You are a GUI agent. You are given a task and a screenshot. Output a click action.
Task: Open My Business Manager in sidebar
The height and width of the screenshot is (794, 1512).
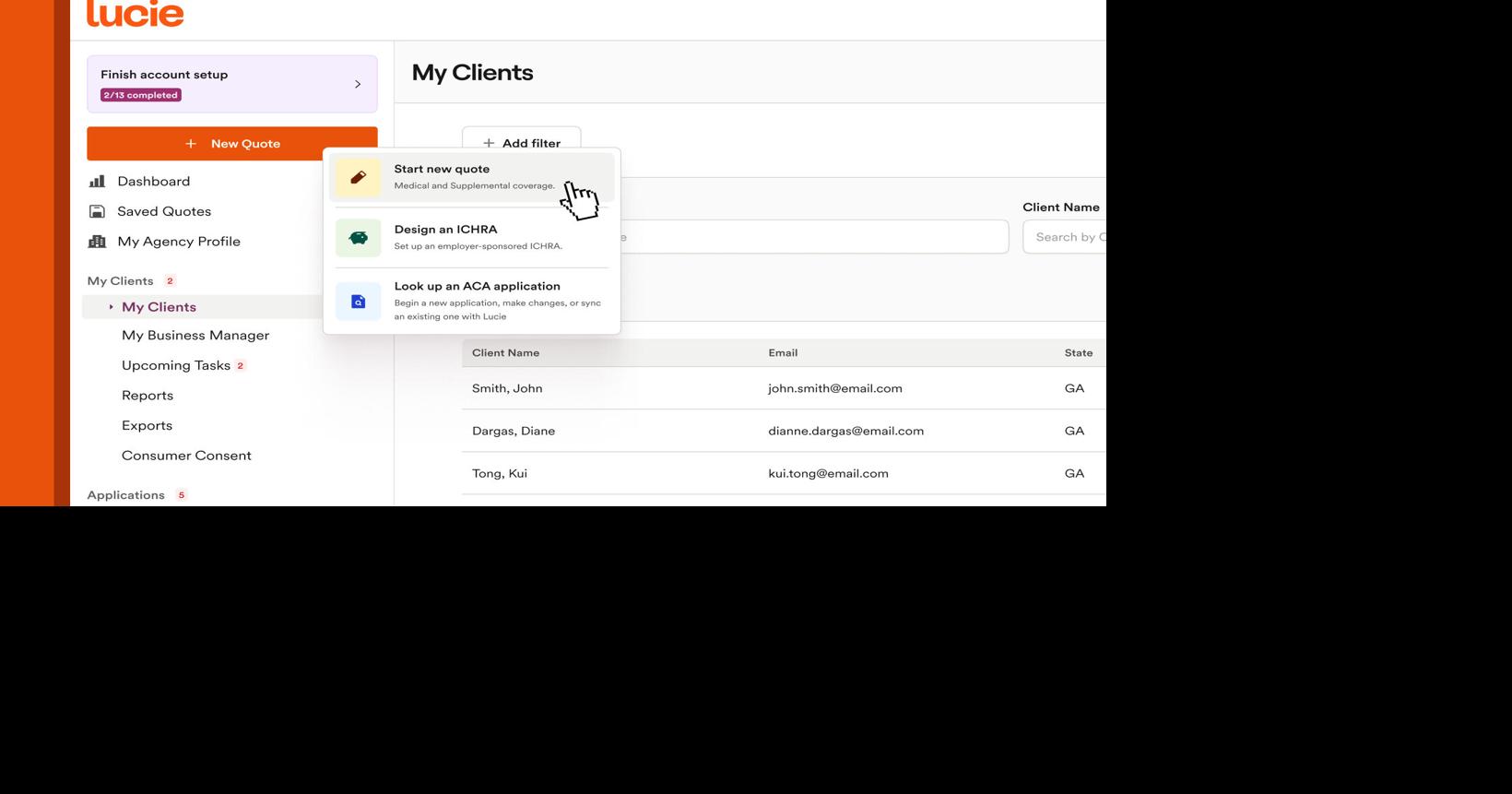tap(195, 336)
